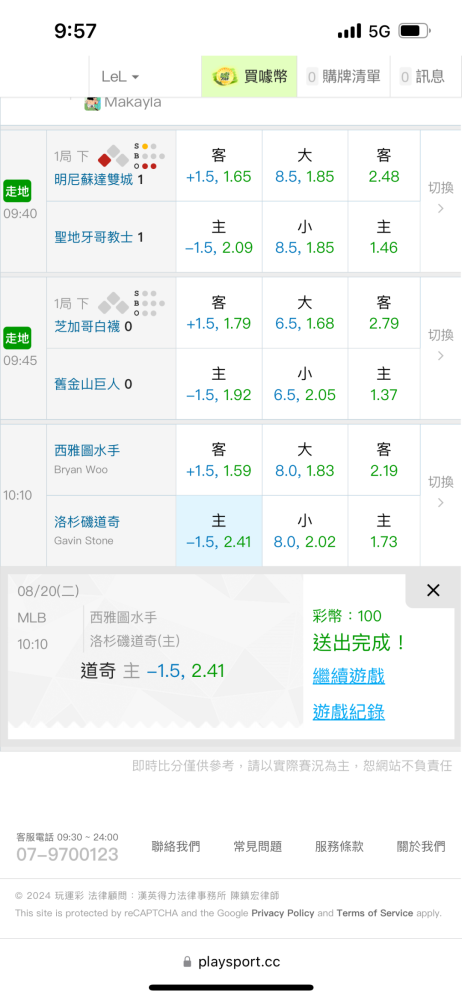Click S B O count indicator in Twins game
Screen dimensions: 462x1000
coord(149,156)
